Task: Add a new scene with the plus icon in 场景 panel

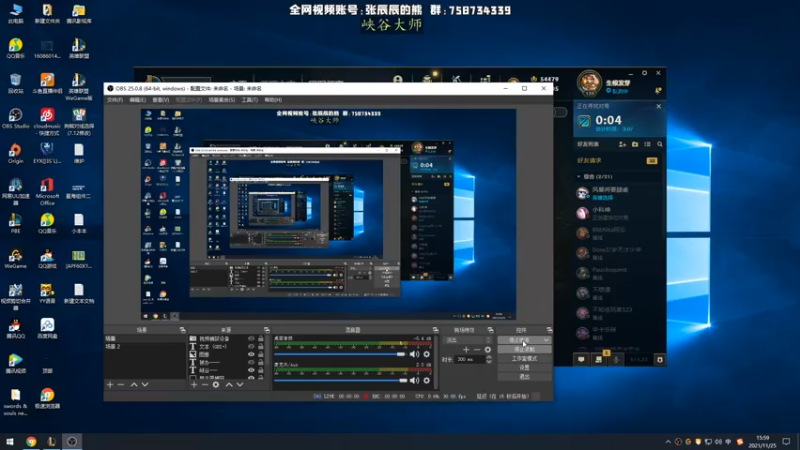Action: pos(110,384)
